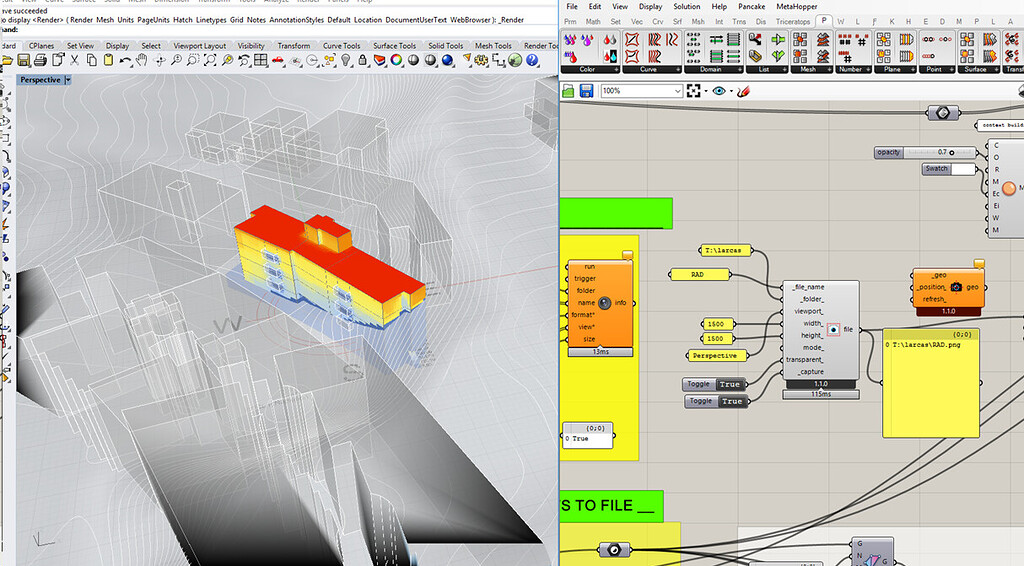Select the Zoom Window icon in Rhino
This screenshot has width=1024, height=566.
click(x=193, y=61)
